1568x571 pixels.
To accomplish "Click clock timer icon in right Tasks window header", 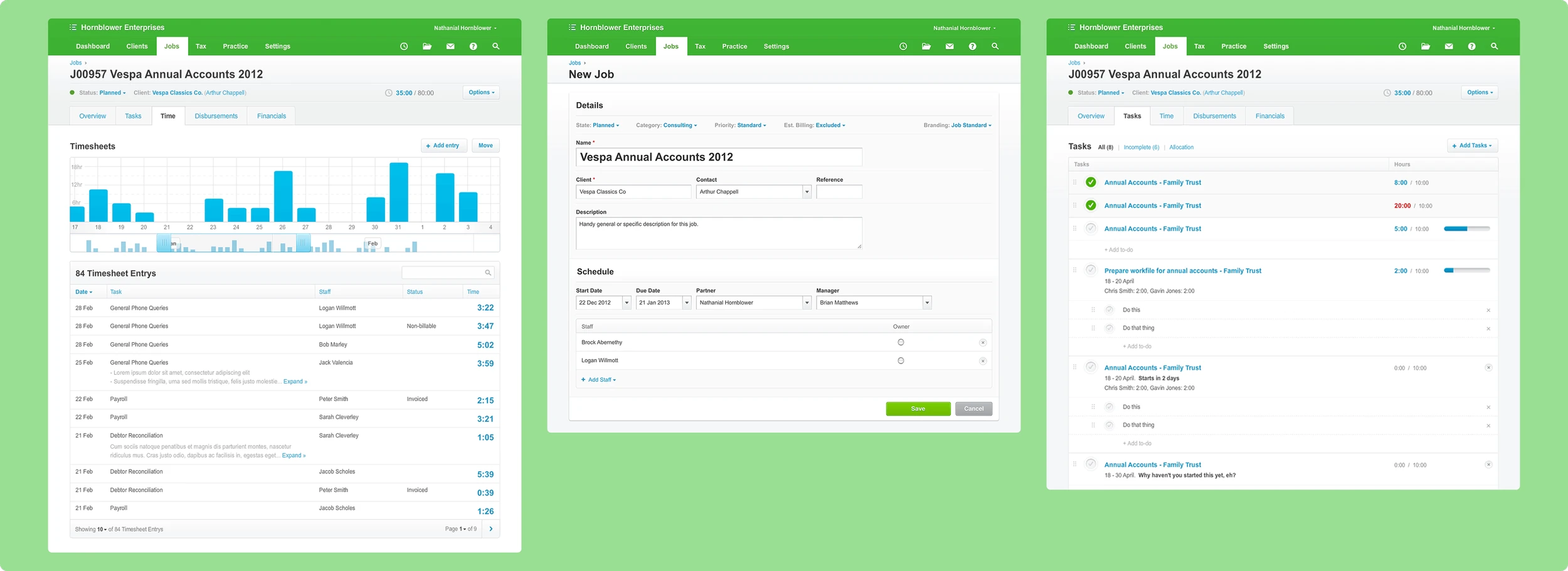I will point(1402,46).
